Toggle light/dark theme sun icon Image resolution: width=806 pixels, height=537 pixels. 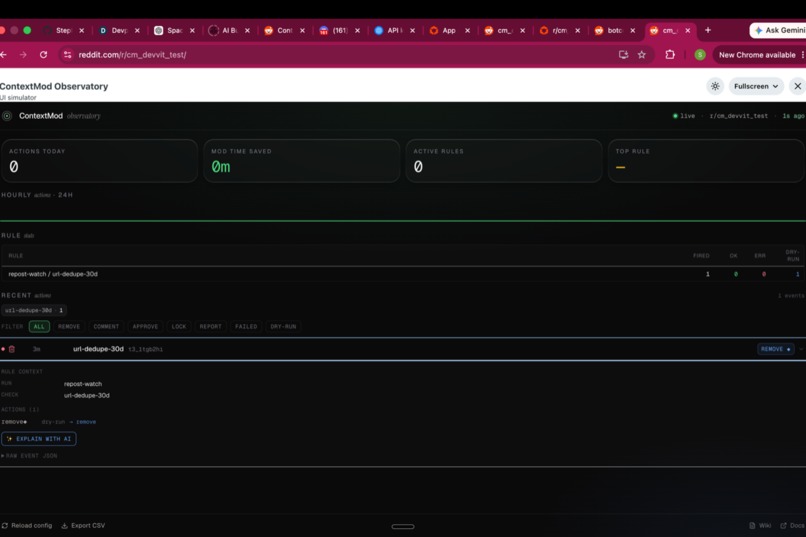[715, 86]
